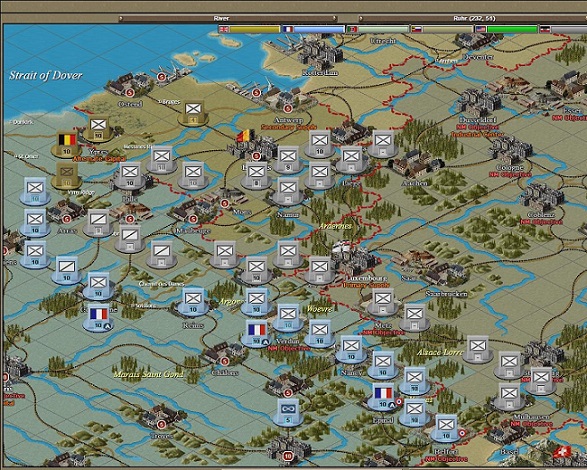The width and height of the screenshot is (587, 470).
Task: Click the French unit at Belfort
Action: pos(446,428)
